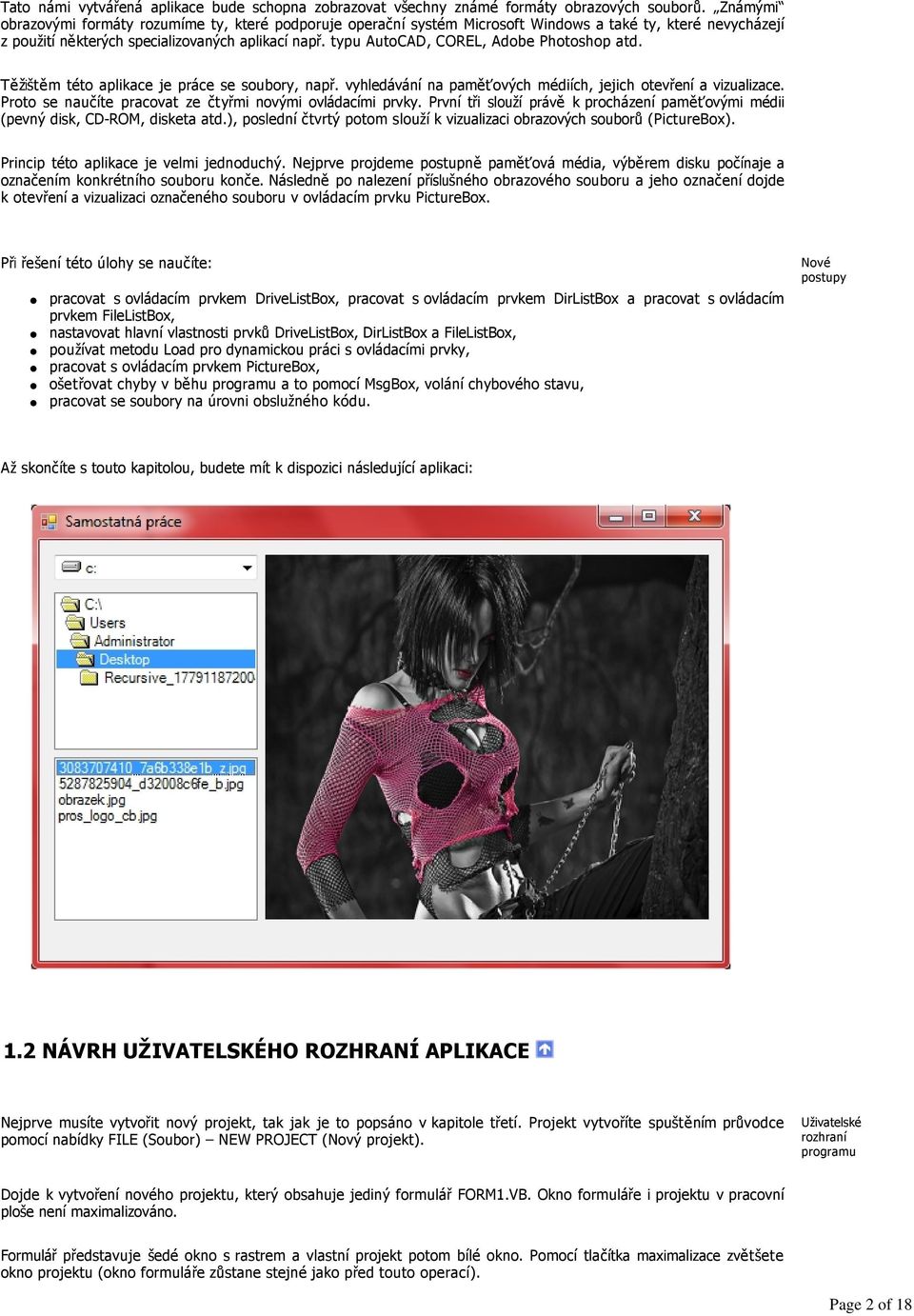Open the drive selector dropdown arrow
This screenshot has width=914, height=1316.
[x=248, y=568]
